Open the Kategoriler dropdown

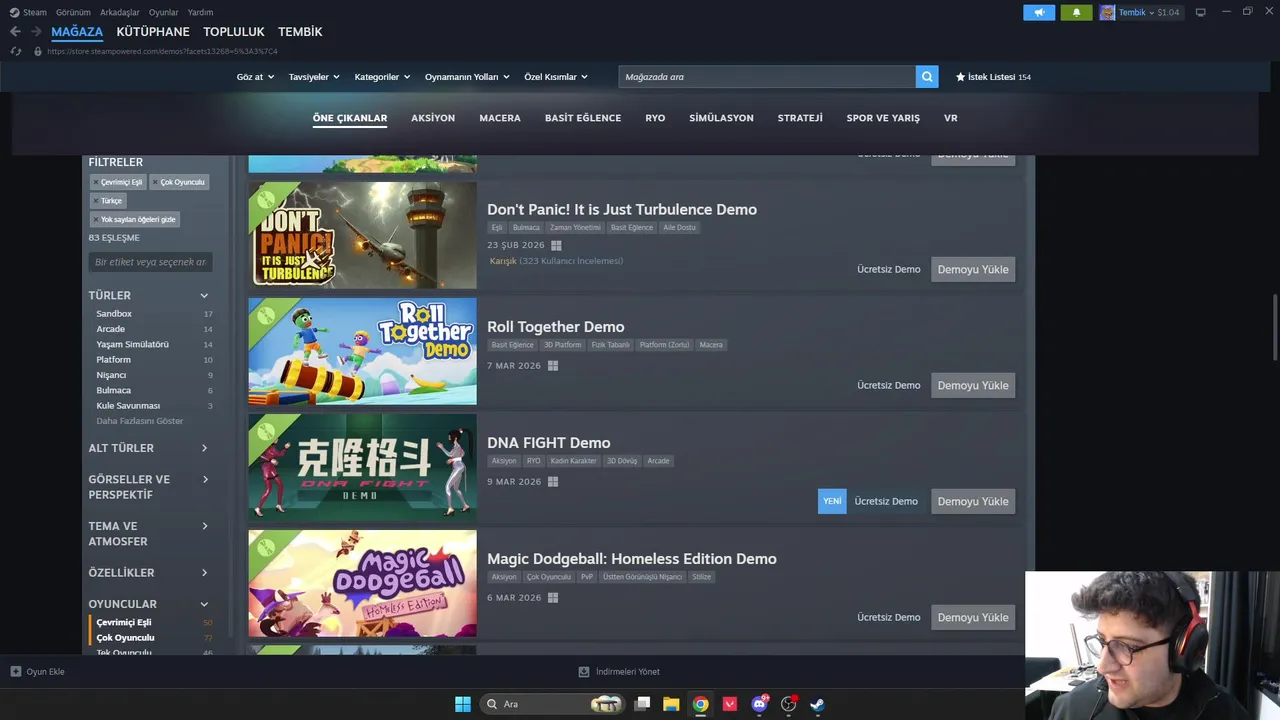click(x=382, y=77)
